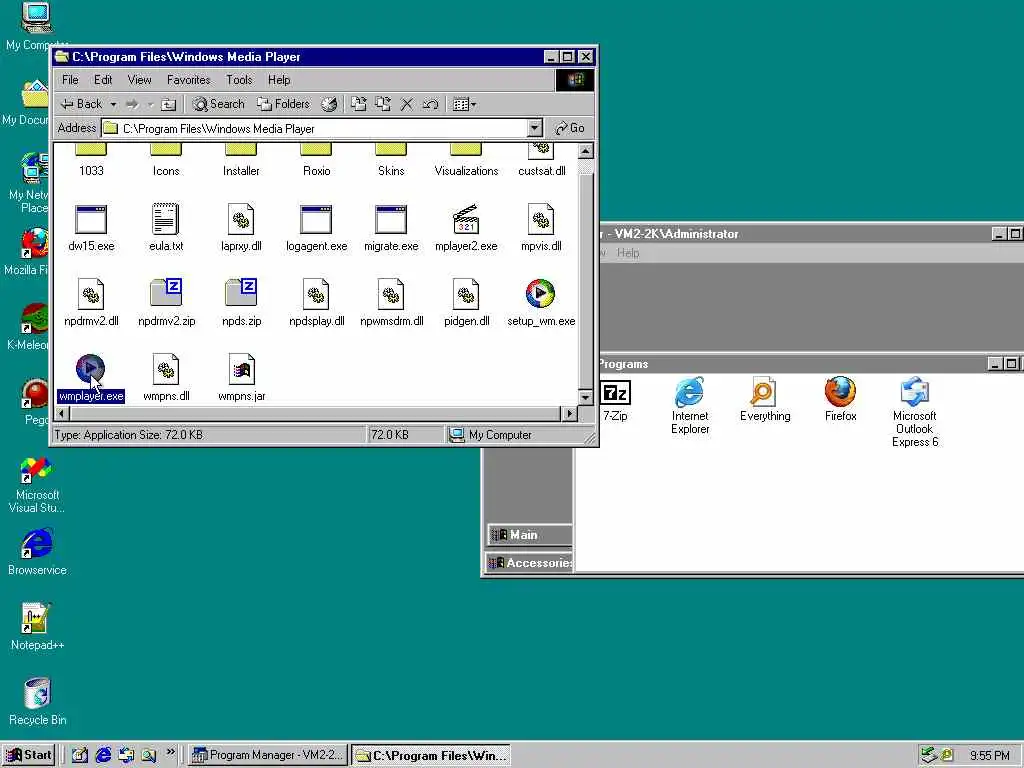Click the Copy To toolbar icon
The height and width of the screenshot is (768, 1024).
pos(383,104)
